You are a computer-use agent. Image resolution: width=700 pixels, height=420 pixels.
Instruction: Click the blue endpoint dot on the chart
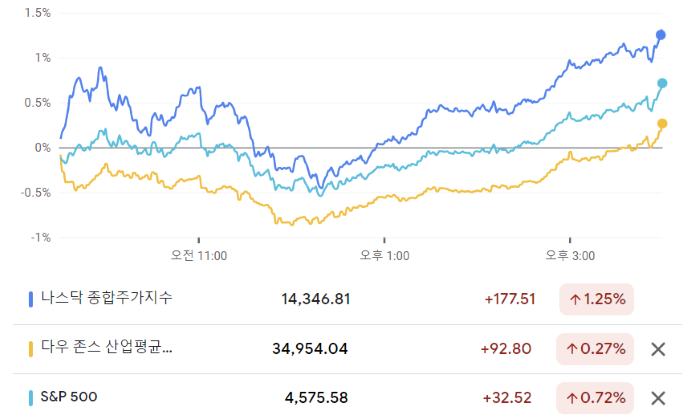(661, 35)
